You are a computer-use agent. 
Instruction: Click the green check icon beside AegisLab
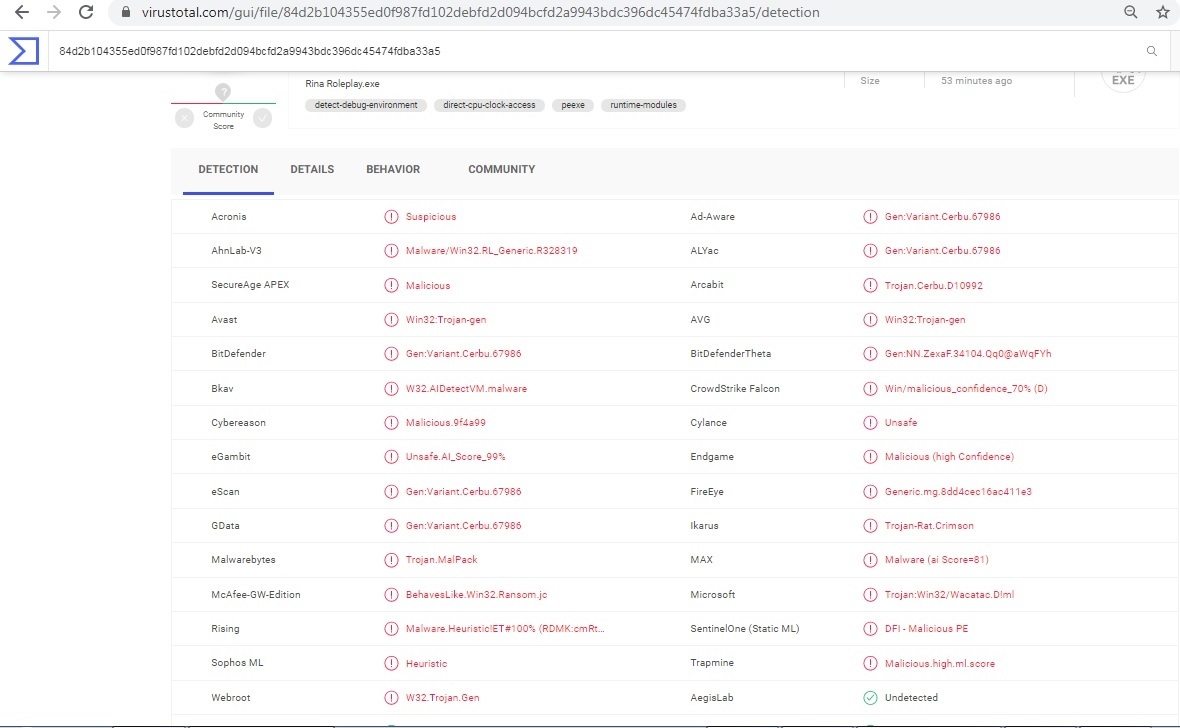(x=870, y=698)
